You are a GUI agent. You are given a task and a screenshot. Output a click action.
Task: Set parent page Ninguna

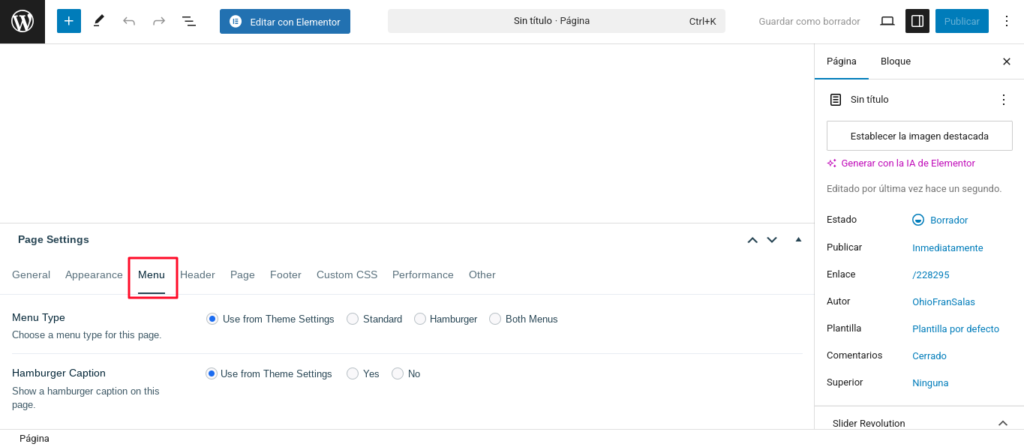pos(930,383)
